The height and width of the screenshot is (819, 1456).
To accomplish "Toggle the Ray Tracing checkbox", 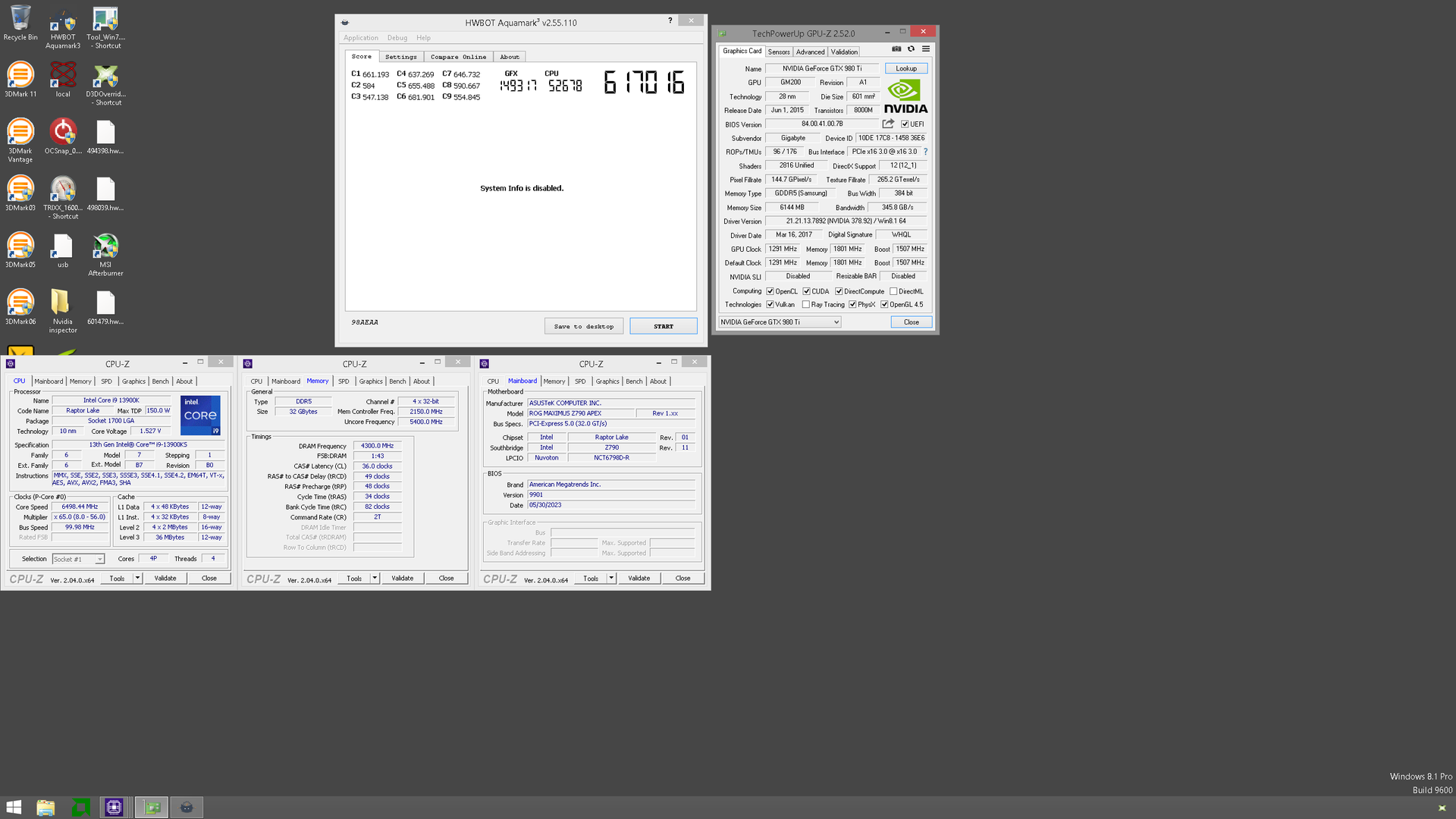I will point(806,305).
